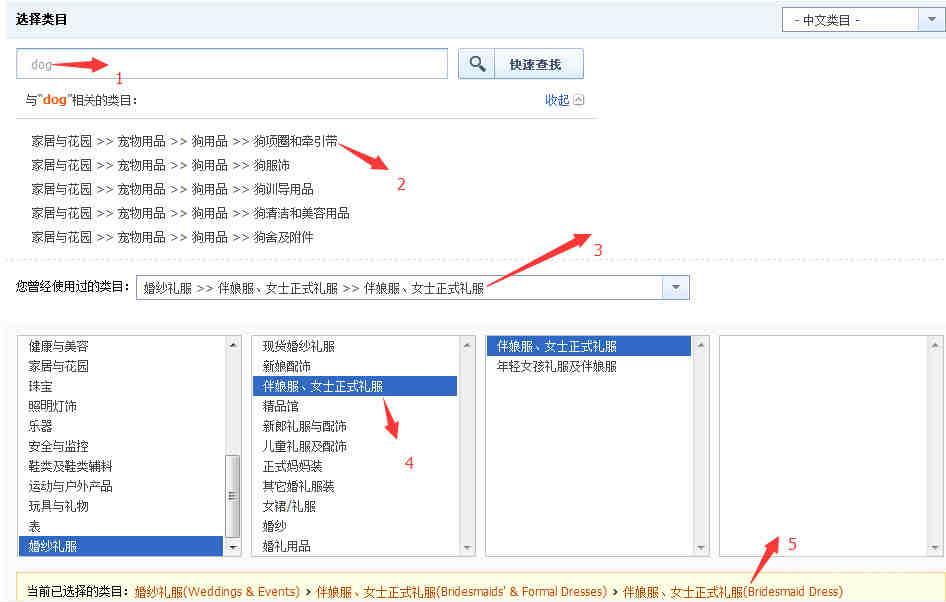Choose 婚礼用品 subcategory
The image size is (946, 602).
click(x=355, y=546)
